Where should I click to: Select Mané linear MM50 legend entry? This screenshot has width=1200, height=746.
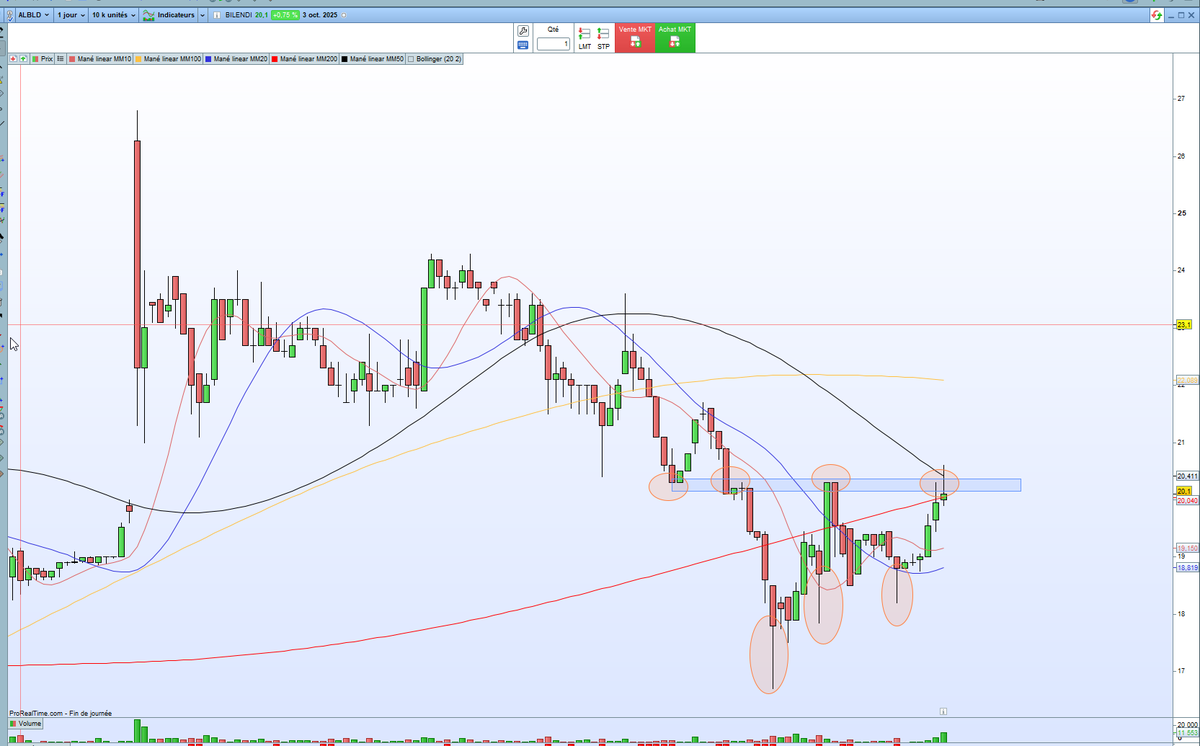372,59
